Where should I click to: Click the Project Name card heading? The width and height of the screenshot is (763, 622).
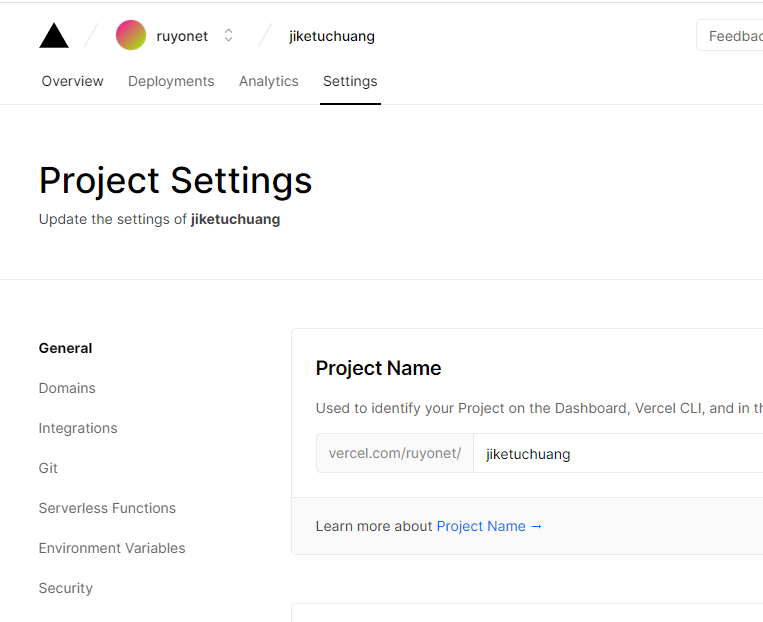[x=378, y=368]
